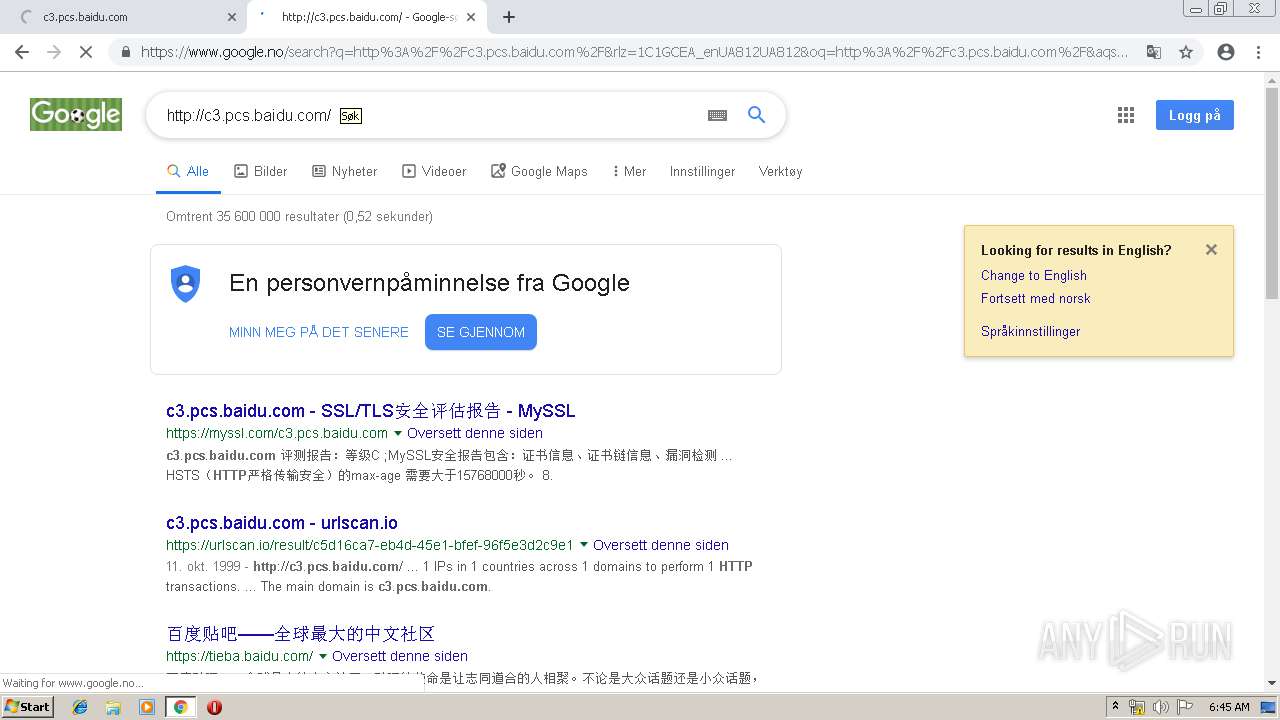Click the browser address bar URL
Image resolution: width=1280 pixels, height=720 pixels.
point(635,52)
